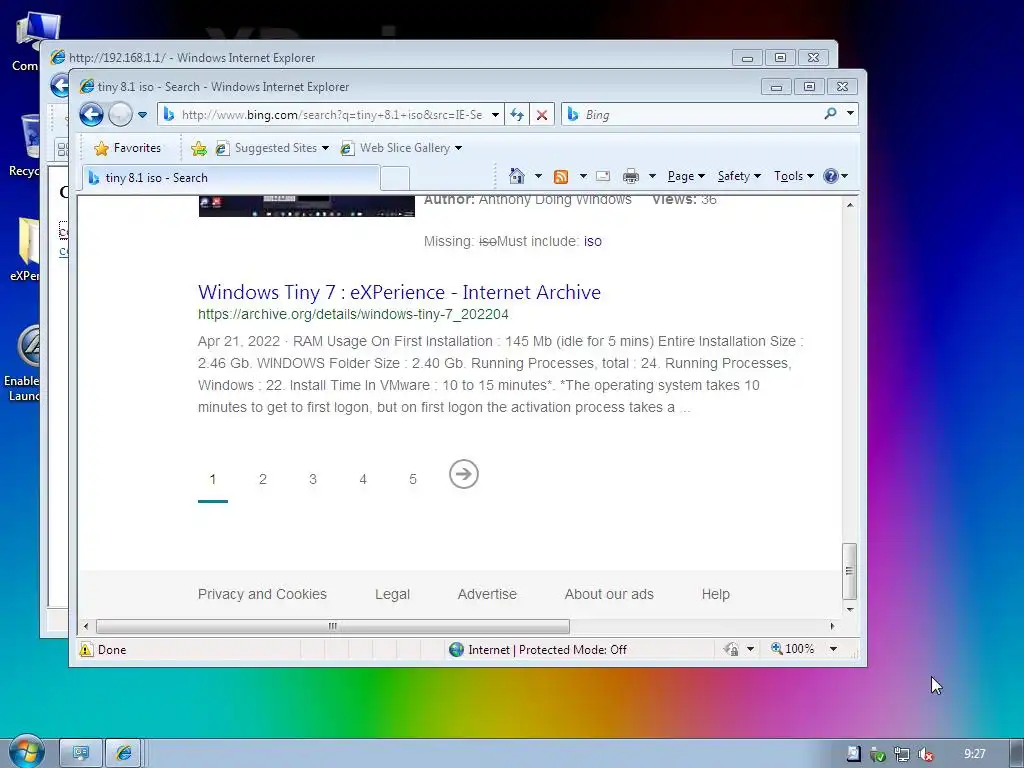
Task: Open Web Slice Gallery dropdown
Action: 401,148
